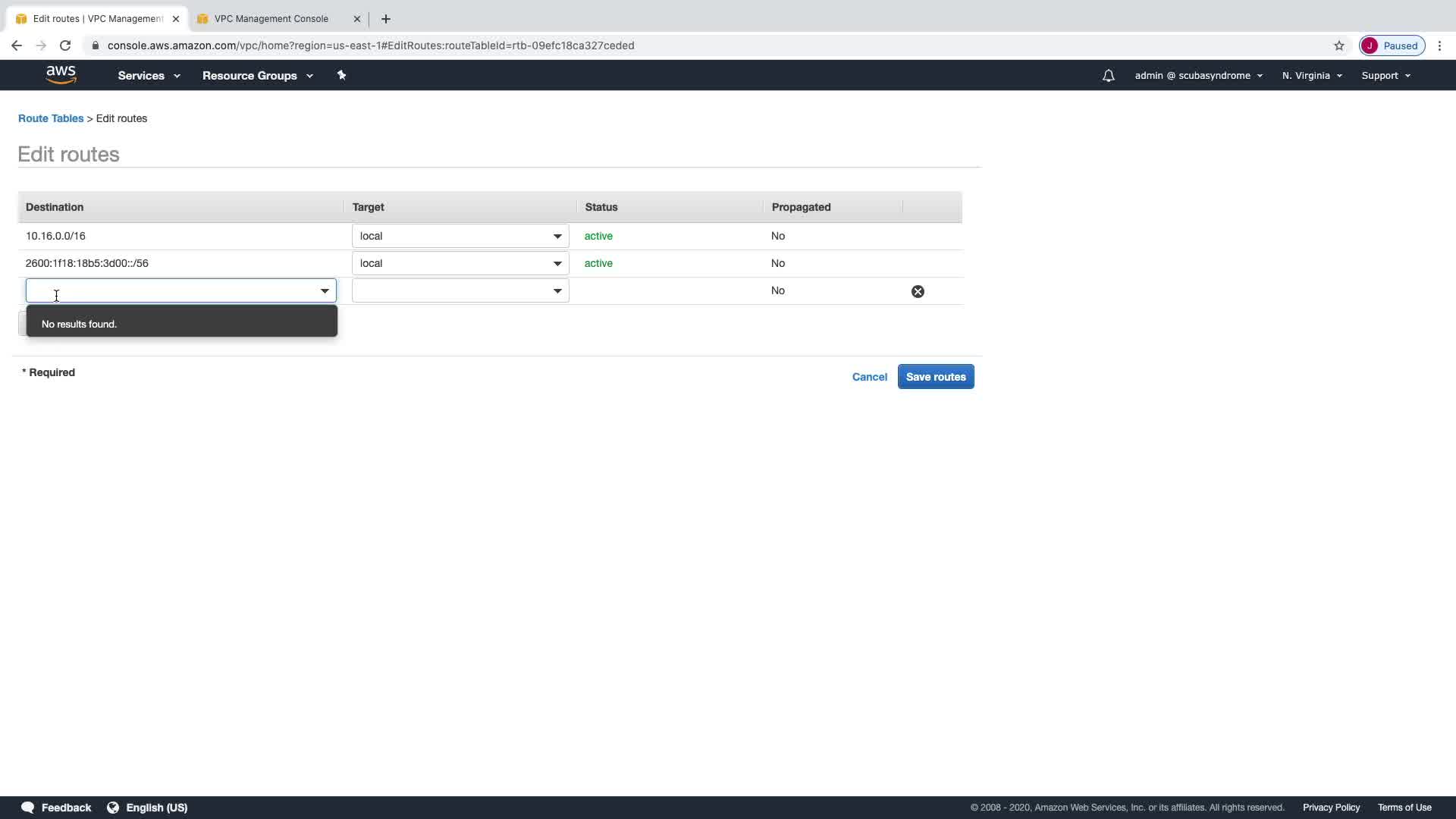Open the notifications bell icon
This screenshot has width=1456, height=819.
(x=1108, y=76)
